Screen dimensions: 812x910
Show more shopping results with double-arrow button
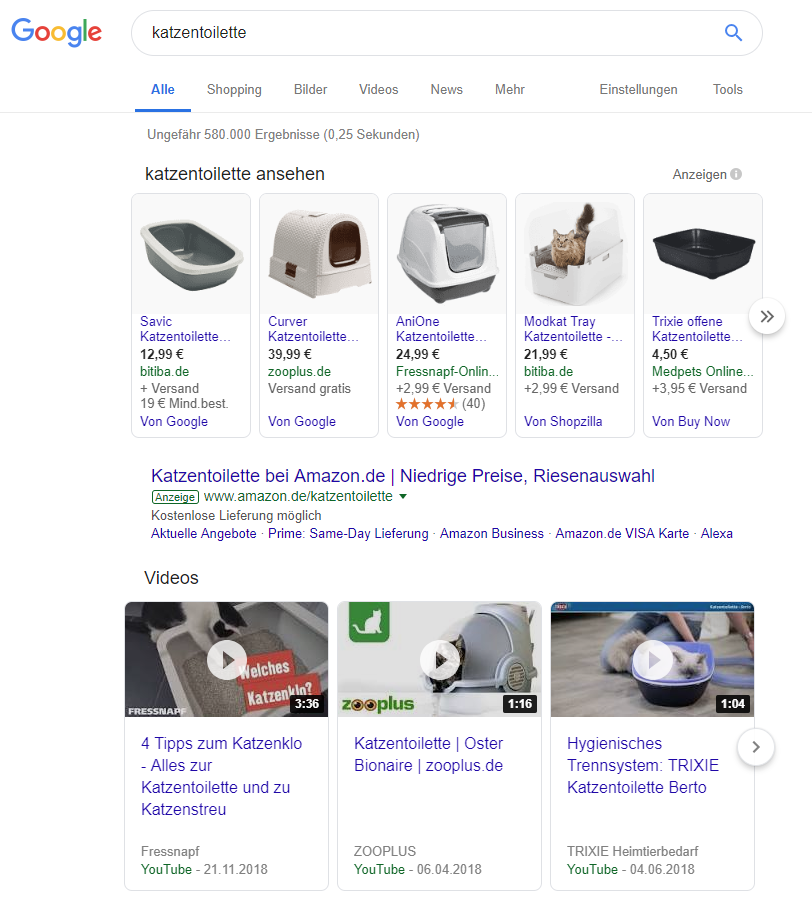click(767, 316)
